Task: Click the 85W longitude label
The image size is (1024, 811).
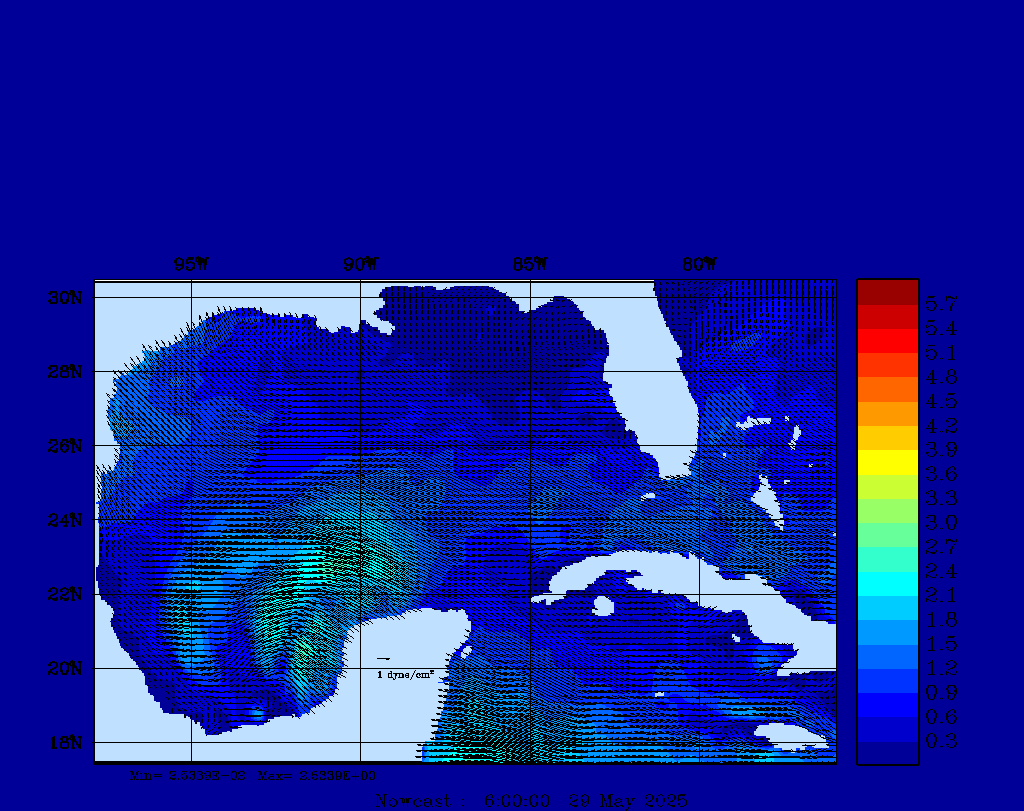Action: point(530,265)
